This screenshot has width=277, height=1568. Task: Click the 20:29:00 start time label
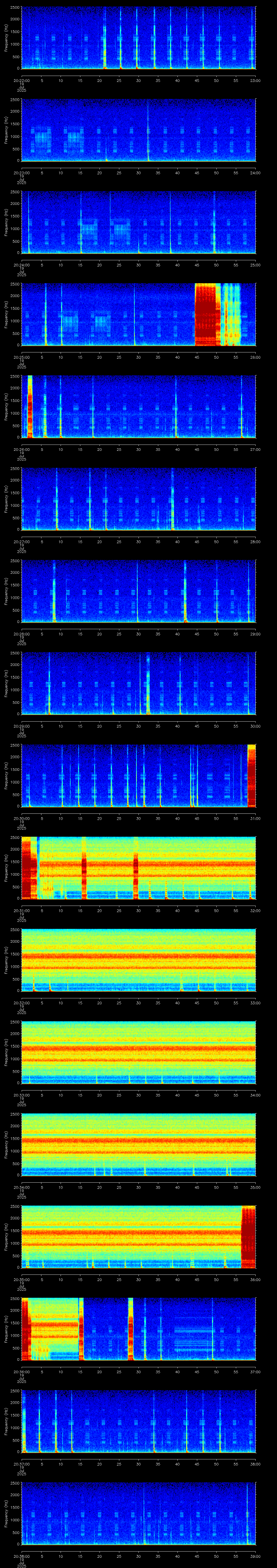[x=21, y=726]
